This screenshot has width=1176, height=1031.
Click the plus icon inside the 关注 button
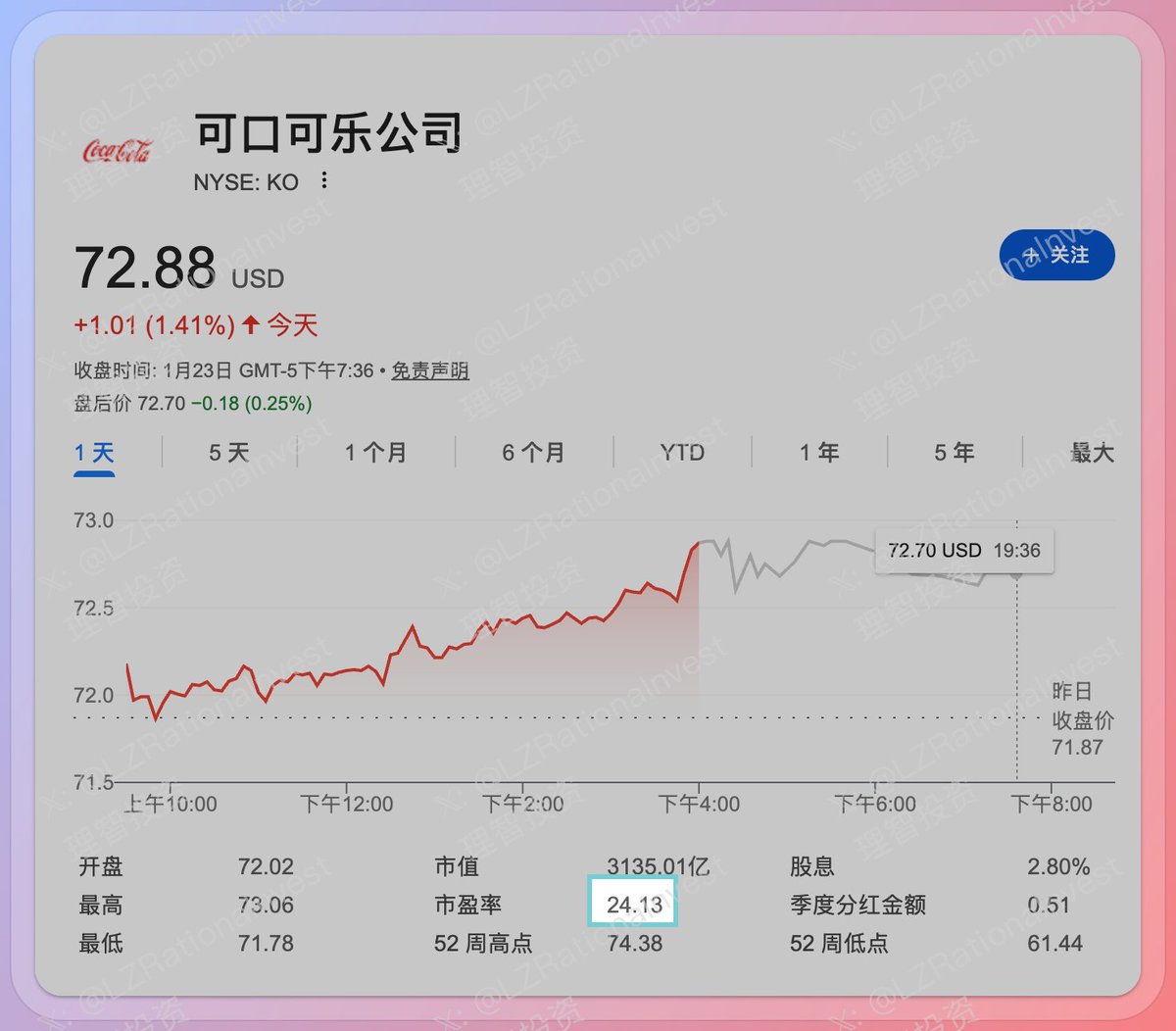tap(1030, 255)
